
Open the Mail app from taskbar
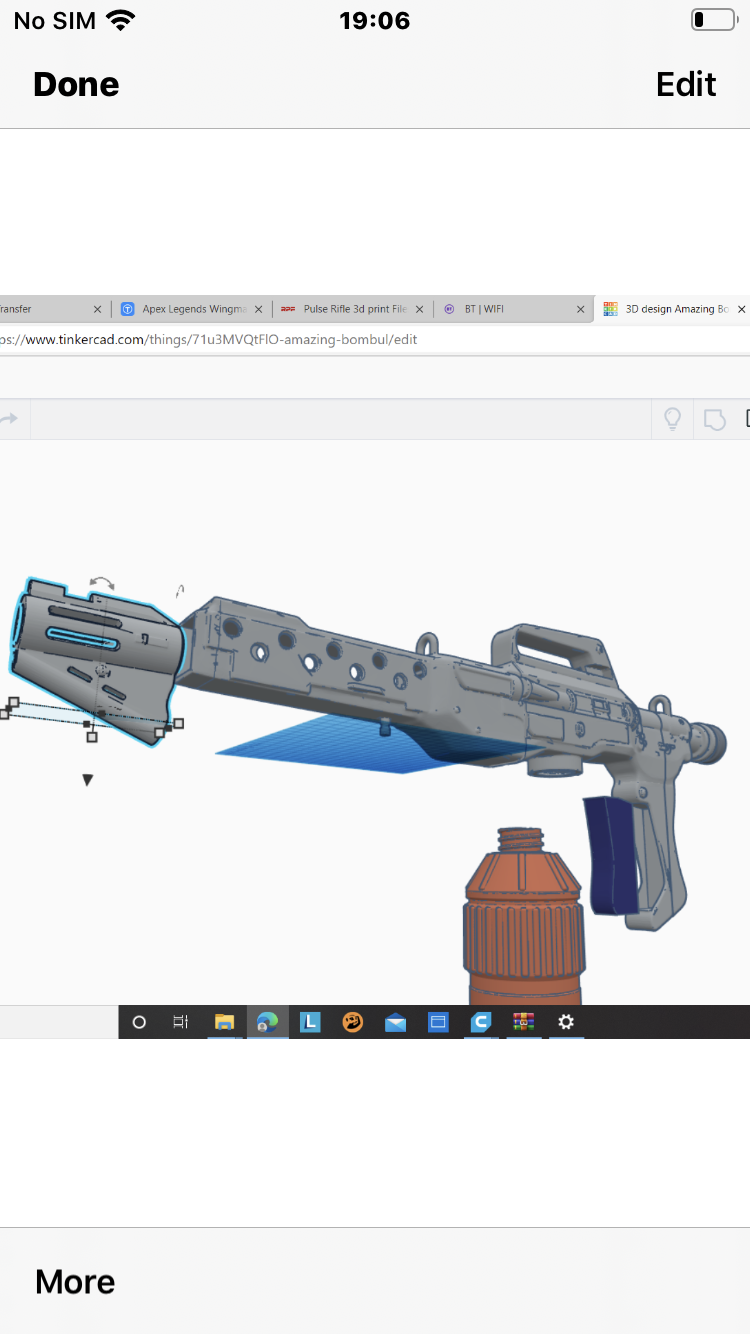(x=395, y=1022)
